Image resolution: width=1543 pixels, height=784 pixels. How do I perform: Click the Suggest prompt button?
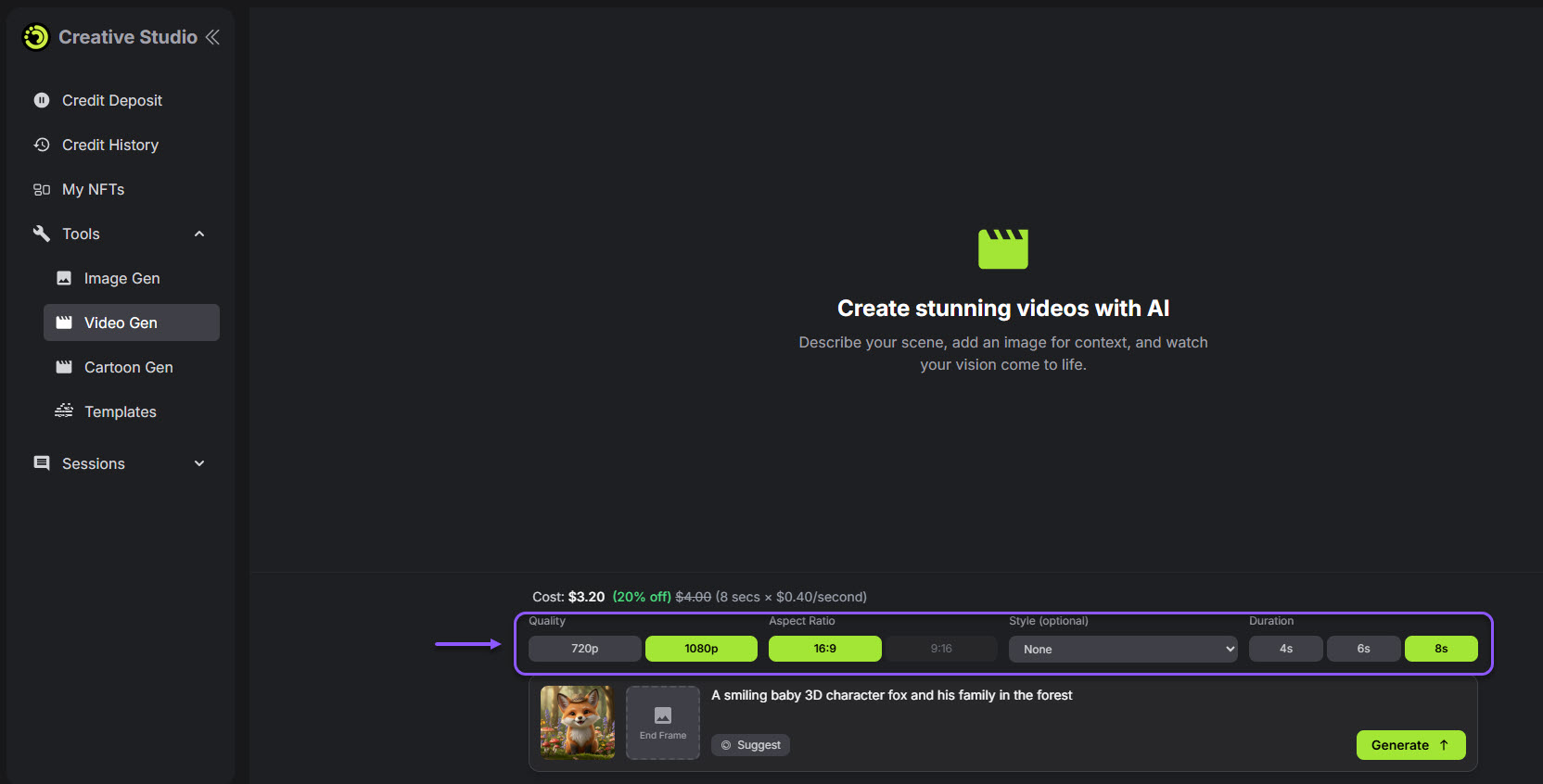(x=750, y=745)
